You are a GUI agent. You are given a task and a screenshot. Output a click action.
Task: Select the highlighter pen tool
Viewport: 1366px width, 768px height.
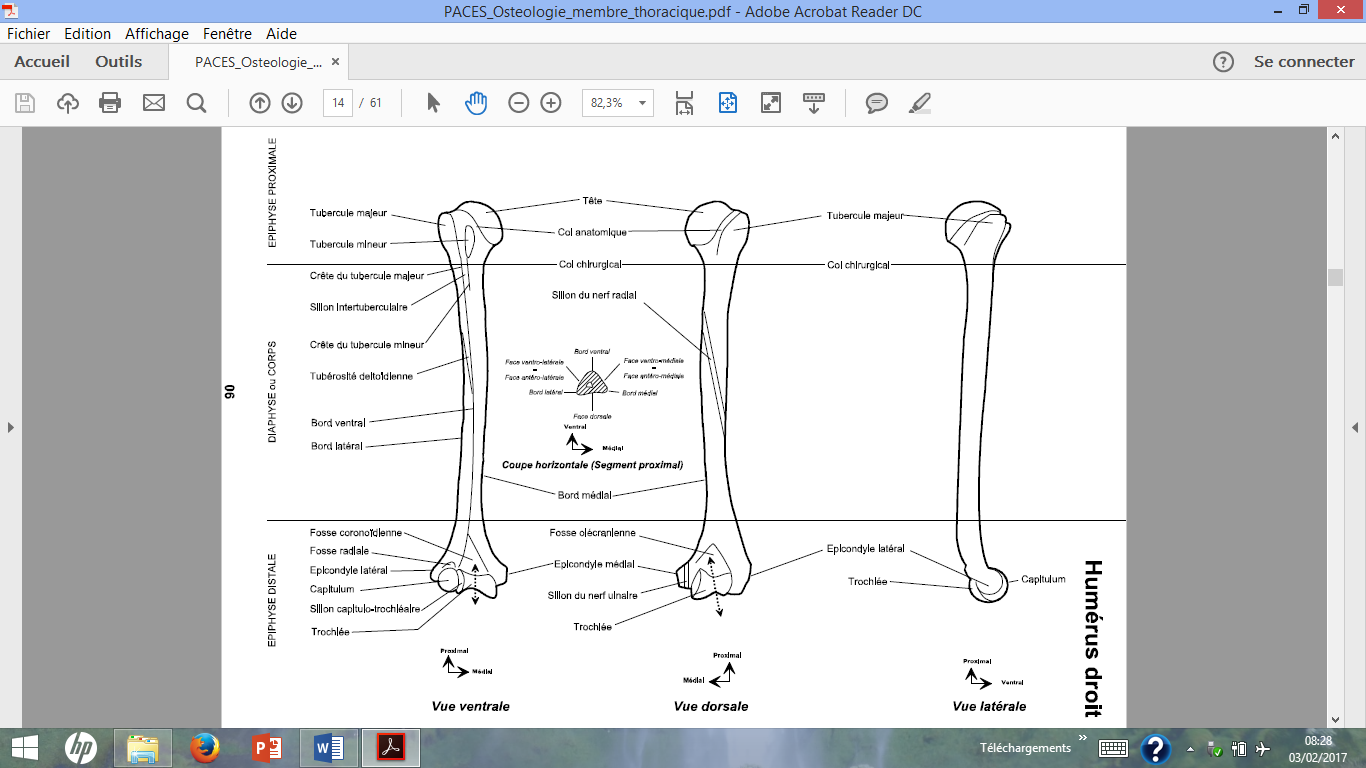pos(919,103)
